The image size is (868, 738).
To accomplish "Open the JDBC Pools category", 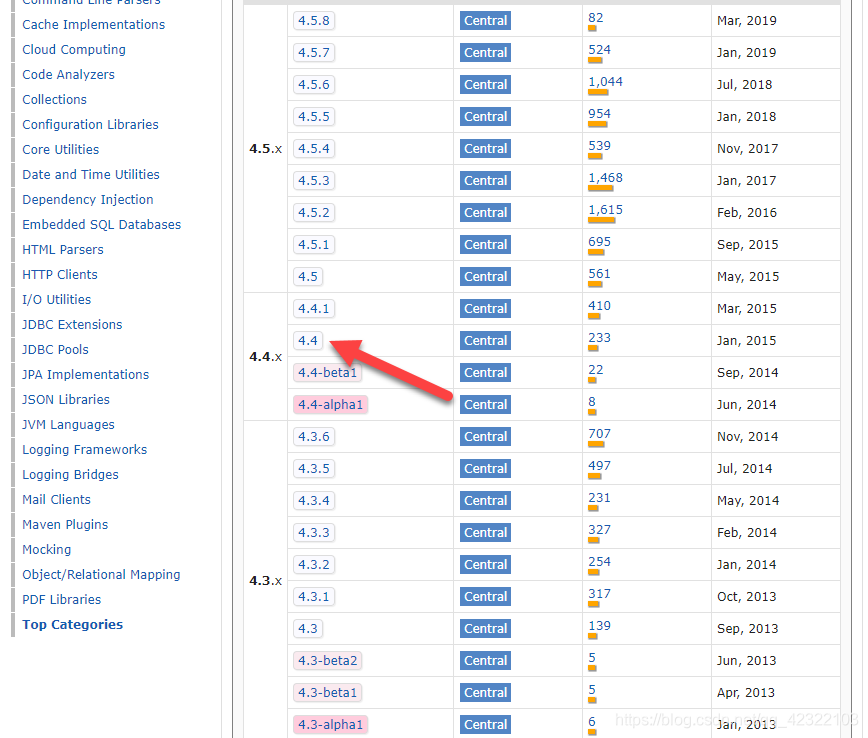I will click(x=55, y=349).
